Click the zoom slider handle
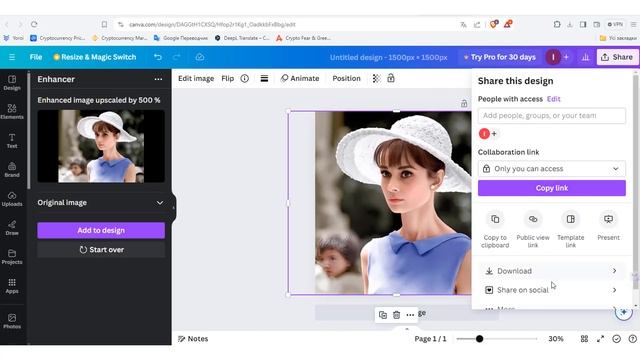The height and width of the screenshot is (360, 640). click(480, 339)
